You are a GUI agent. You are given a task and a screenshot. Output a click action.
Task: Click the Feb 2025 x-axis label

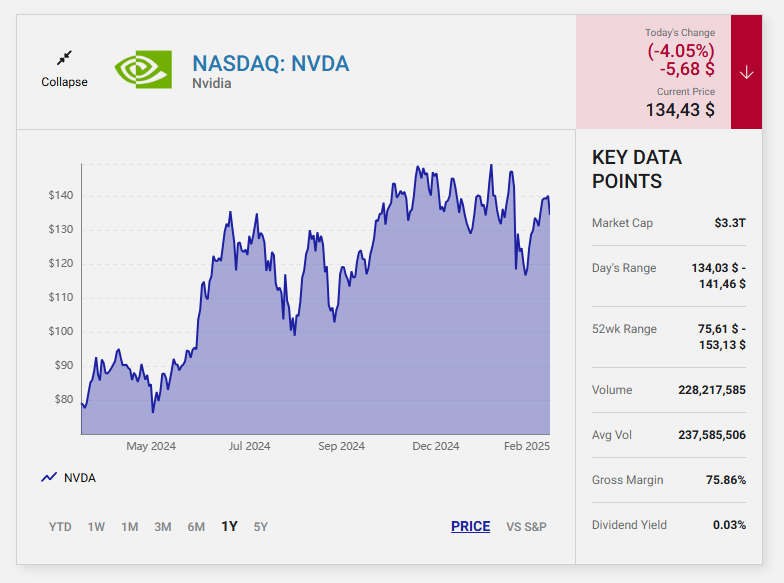tap(526, 446)
